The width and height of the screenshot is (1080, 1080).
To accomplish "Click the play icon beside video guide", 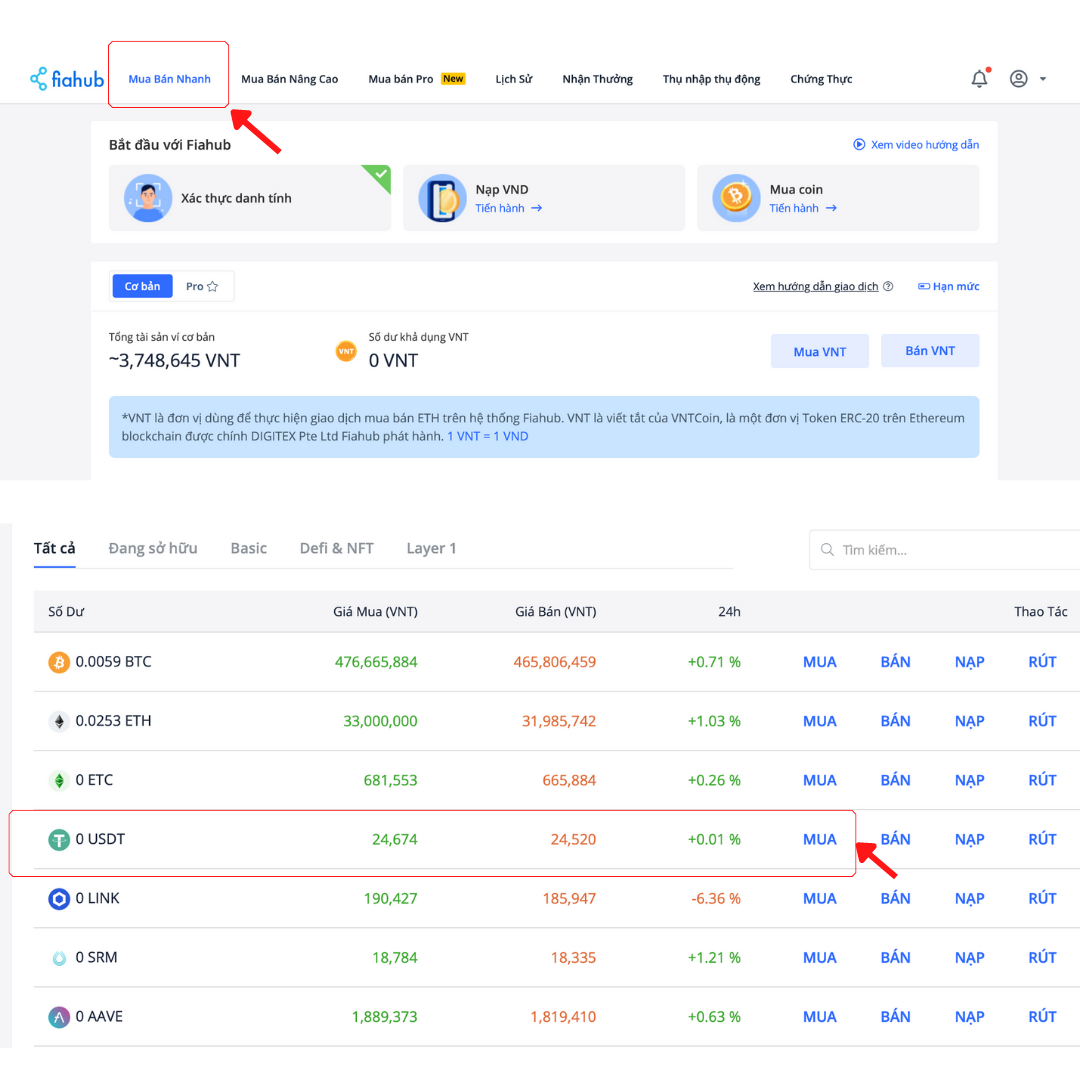I will tap(859, 145).
